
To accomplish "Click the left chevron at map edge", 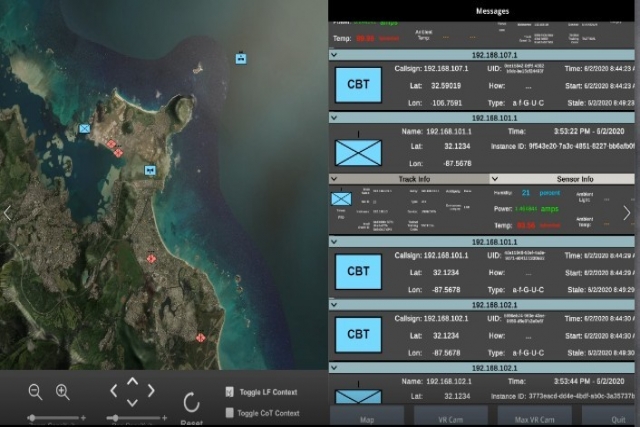I will pos(7,213).
